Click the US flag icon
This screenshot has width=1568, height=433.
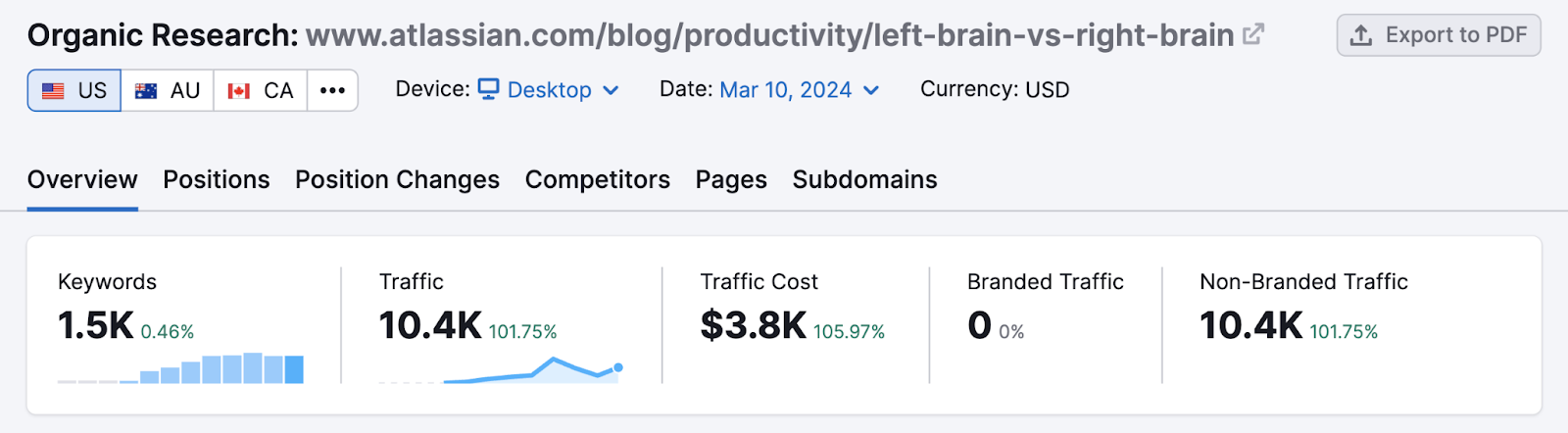[x=53, y=91]
